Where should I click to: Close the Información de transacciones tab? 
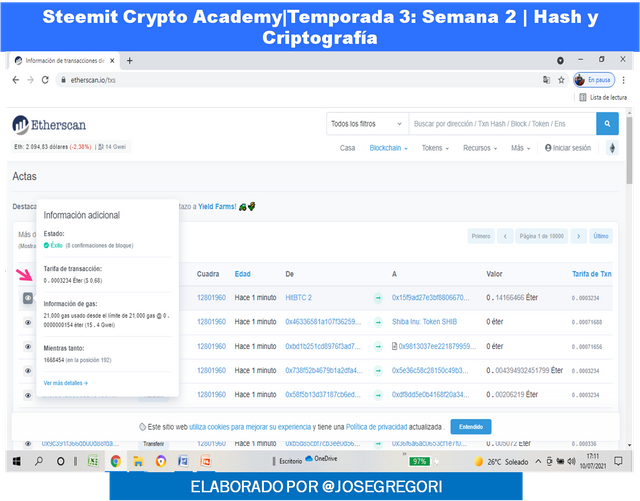tap(112, 61)
